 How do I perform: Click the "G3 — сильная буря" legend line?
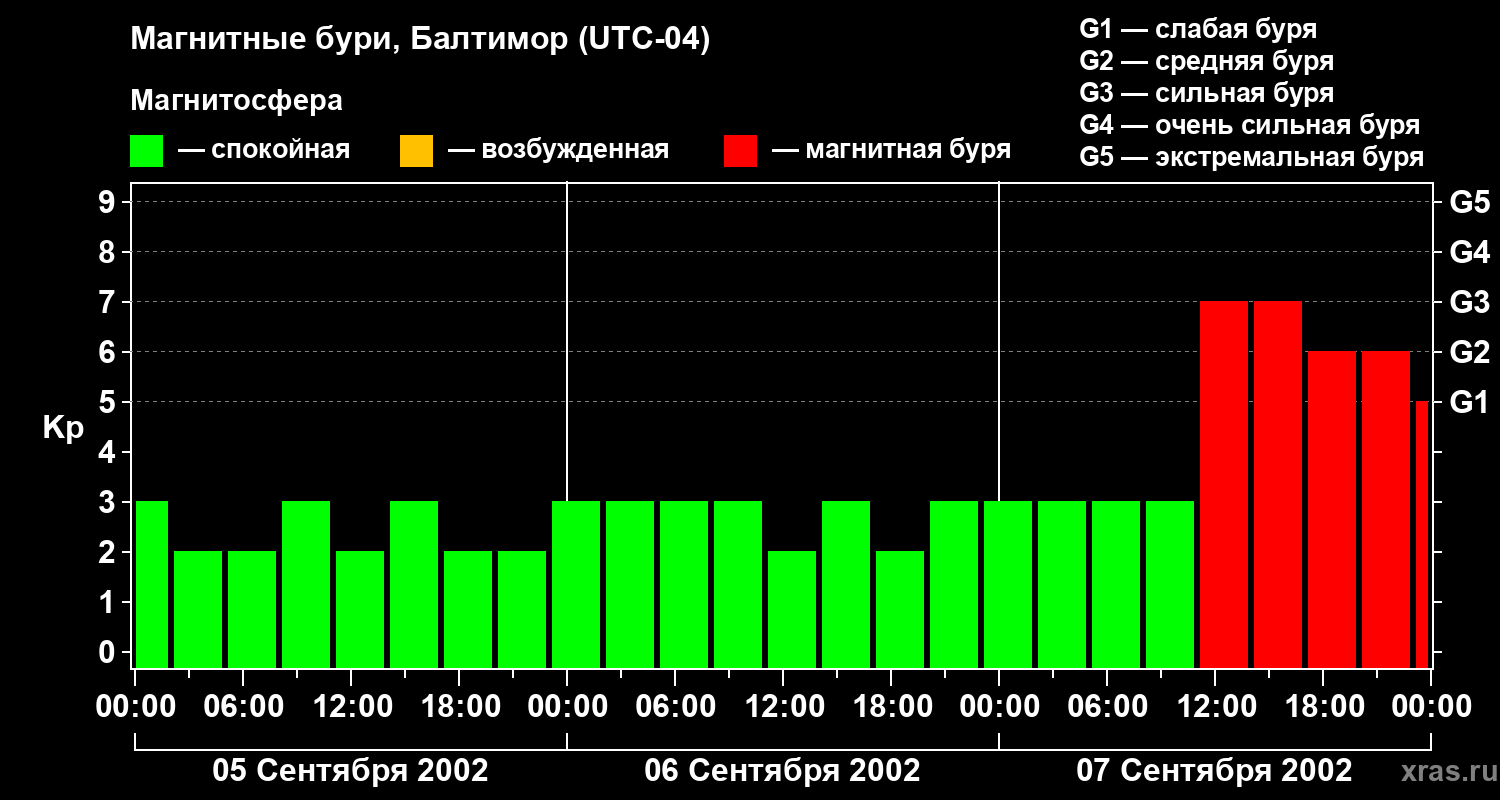[1207, 93]
